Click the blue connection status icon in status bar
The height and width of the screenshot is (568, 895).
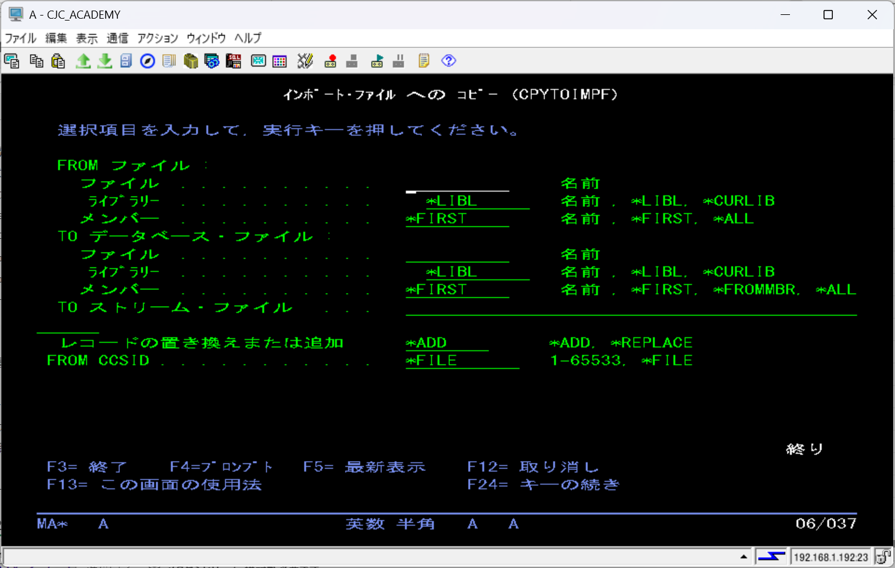(x=771, y=557)
